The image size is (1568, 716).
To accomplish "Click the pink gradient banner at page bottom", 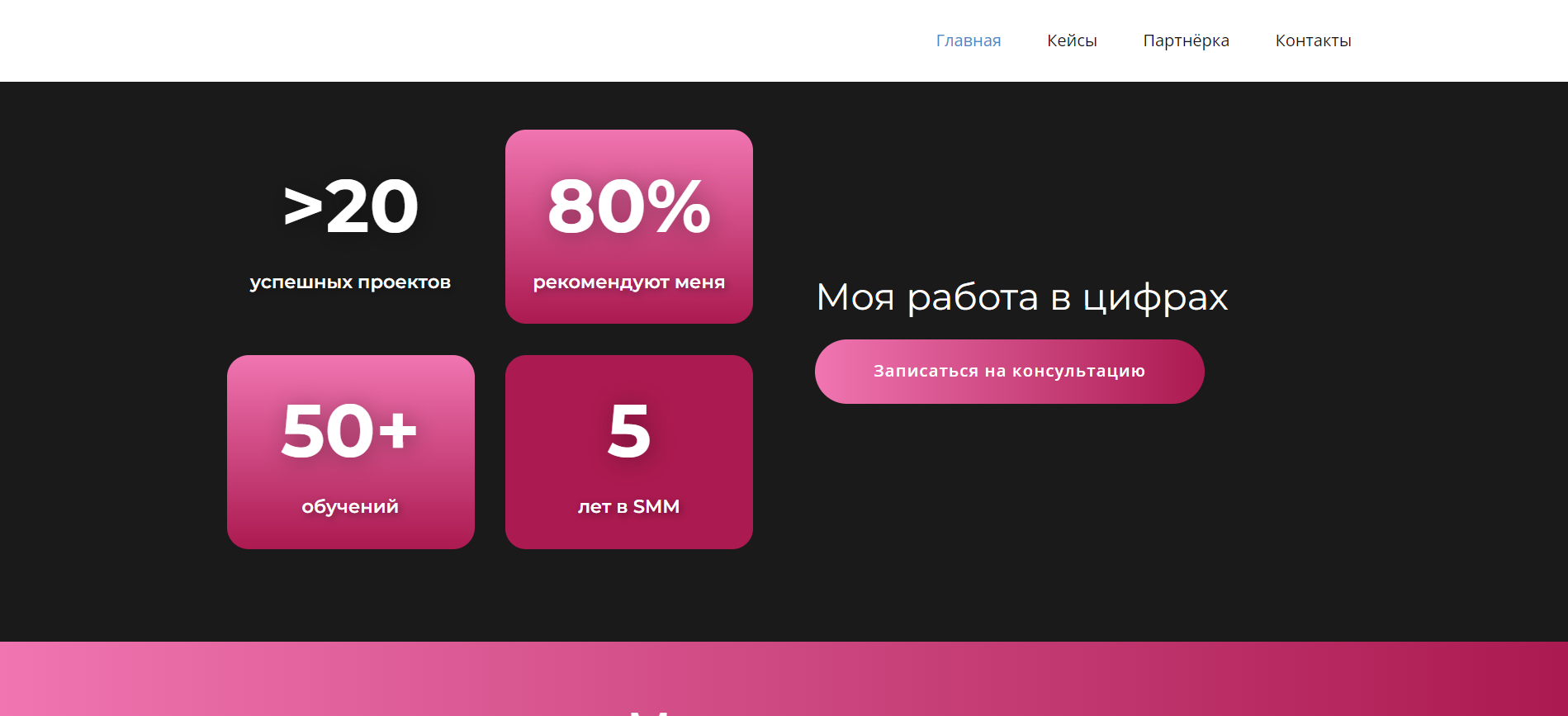I will [x=784, y=679].
